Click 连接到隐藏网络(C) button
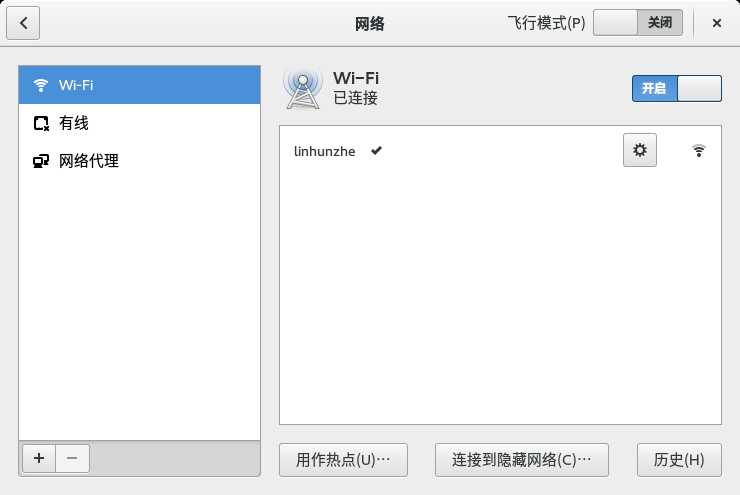Viewport: 740px width, 495px height. 521,460
